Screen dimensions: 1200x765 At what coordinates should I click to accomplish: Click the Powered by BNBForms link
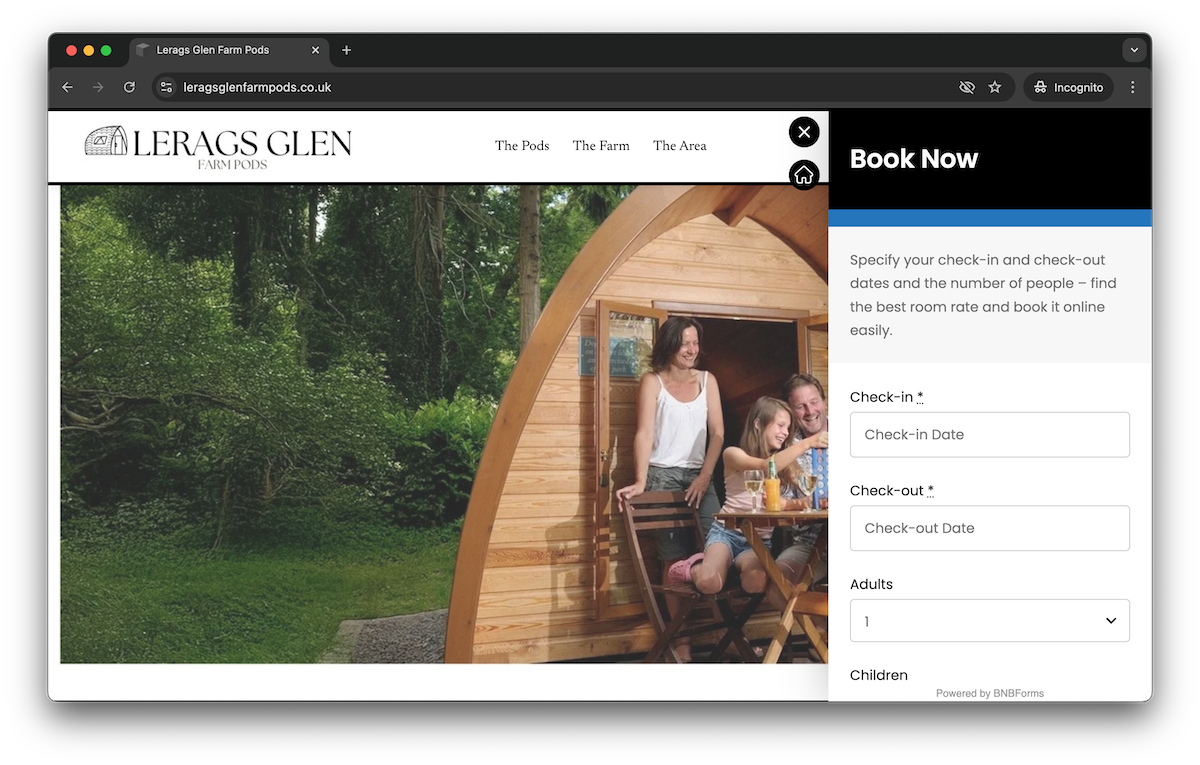989,693
